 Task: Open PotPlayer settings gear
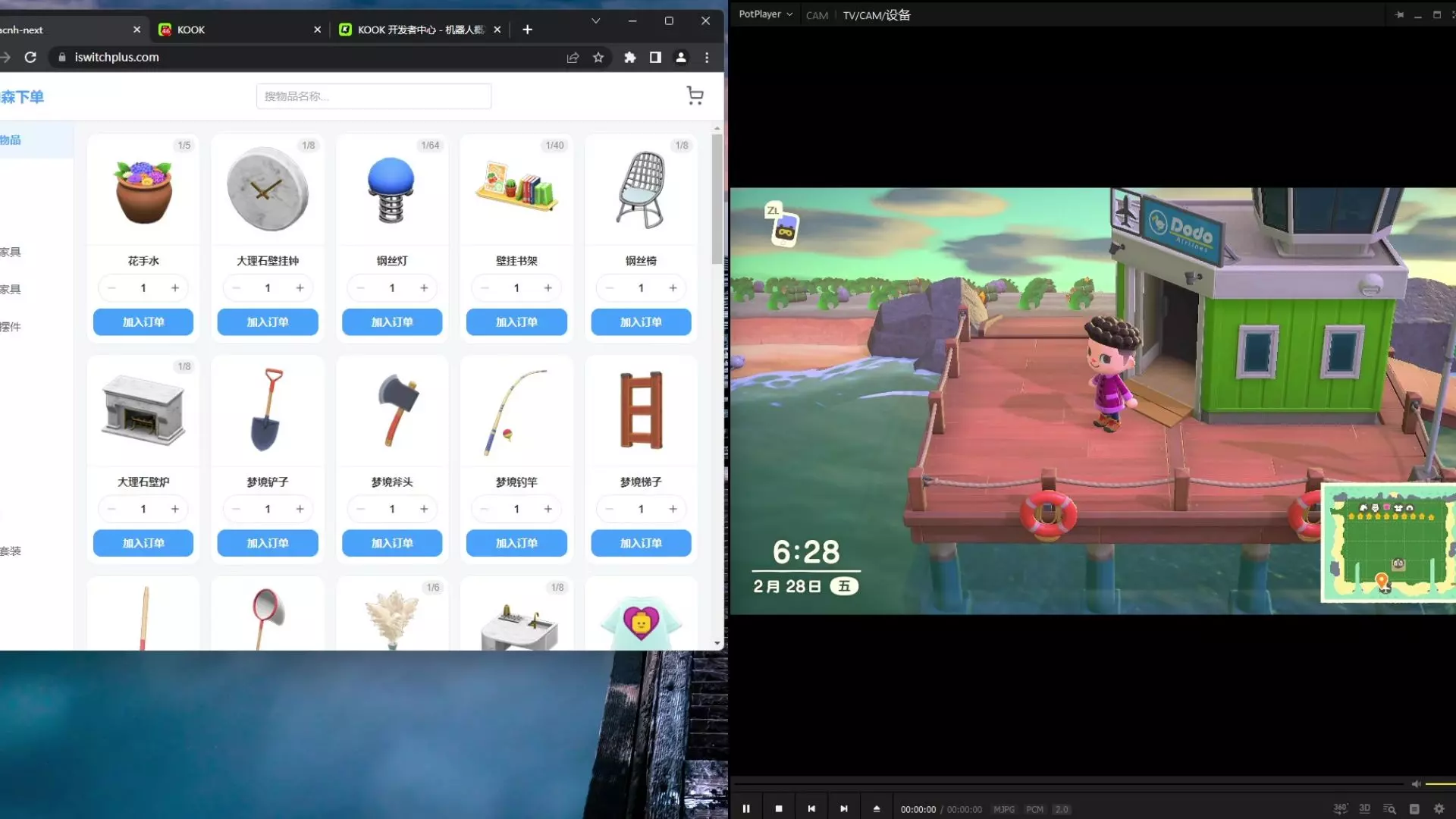pyautogui.click(x=1439, y=809)
